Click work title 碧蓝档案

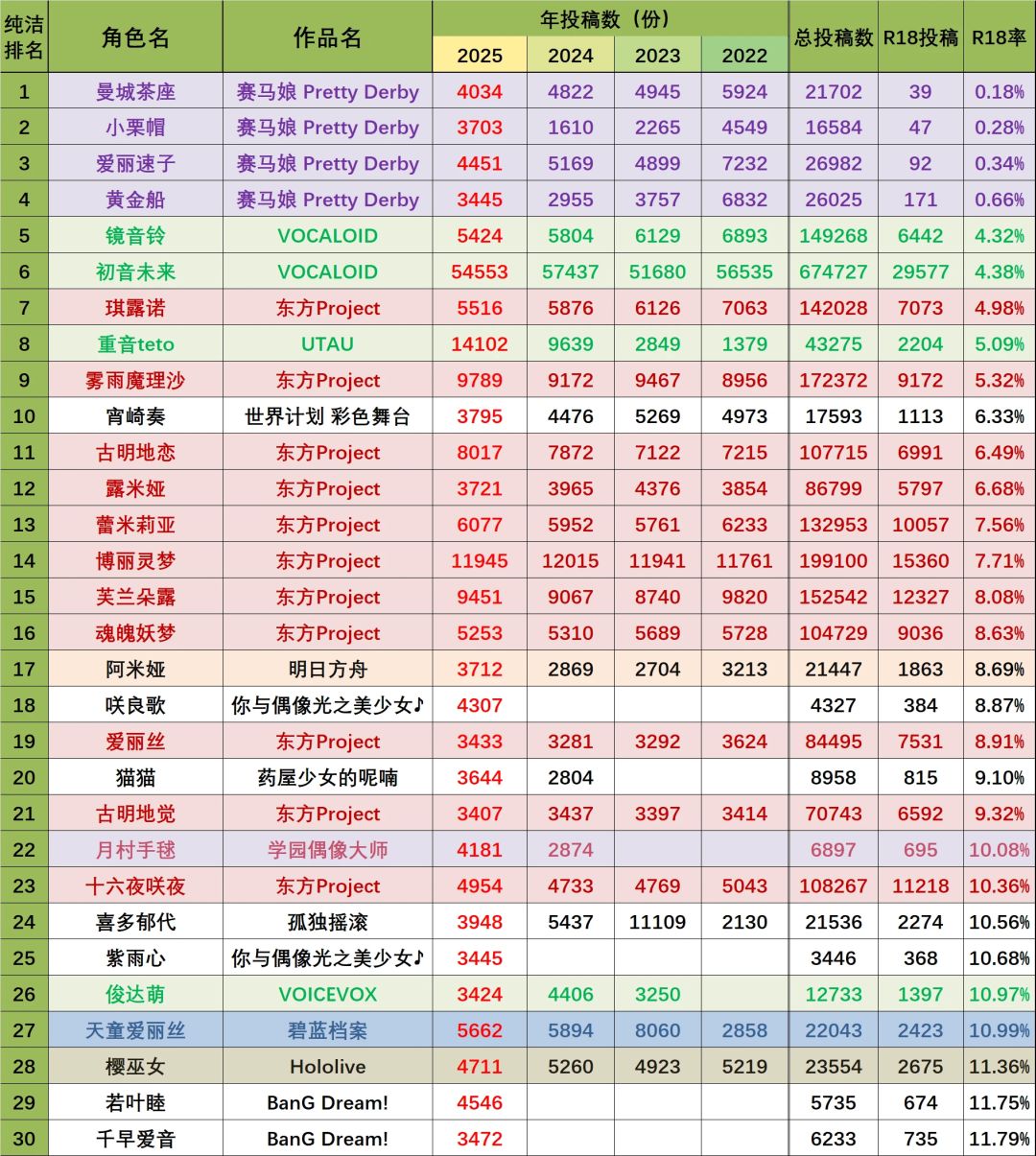point(327,1031)
